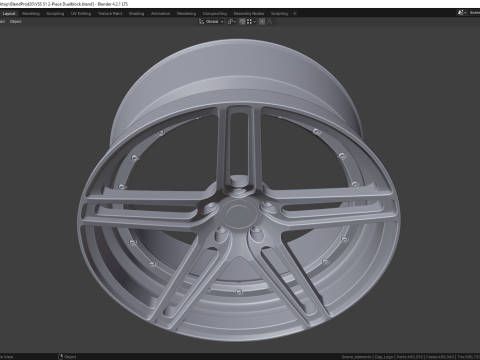Open the Modeling workspace tab
The width and height of the screenshot is (480, 360).
pyautogui.click(x=31, y=14)
